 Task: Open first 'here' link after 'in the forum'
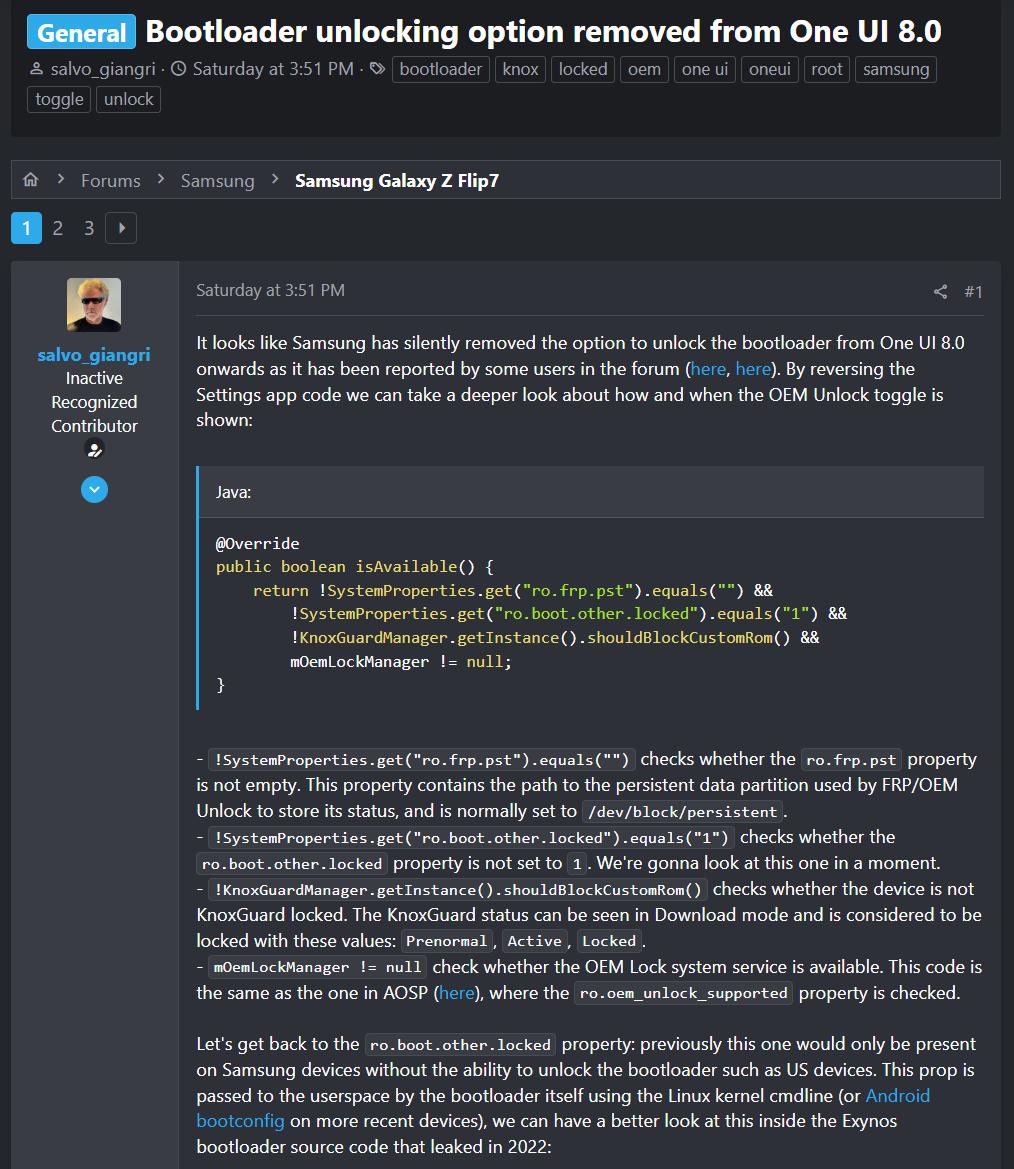pyautogui.click(x=708, y=369)
